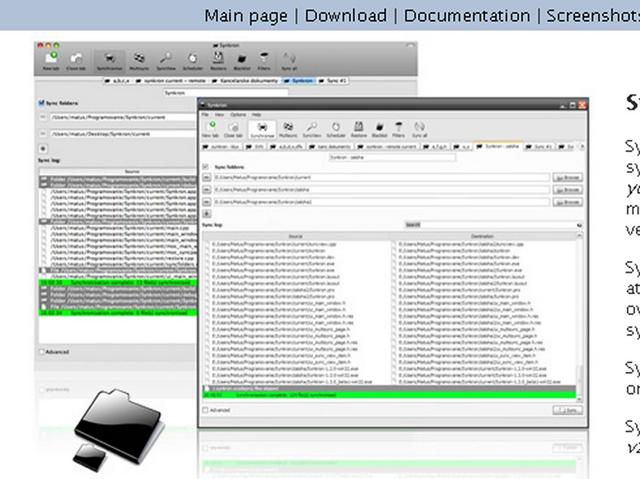Open Options menu in front Synkron window

click(238, 115)
